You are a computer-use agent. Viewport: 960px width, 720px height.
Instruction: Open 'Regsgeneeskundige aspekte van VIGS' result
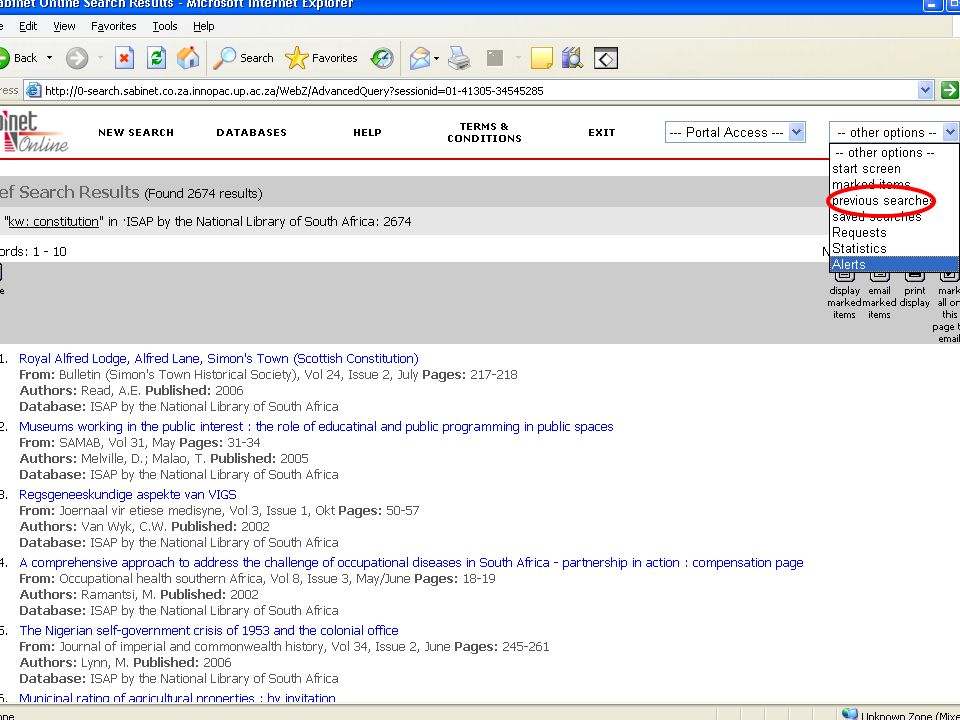127,495
